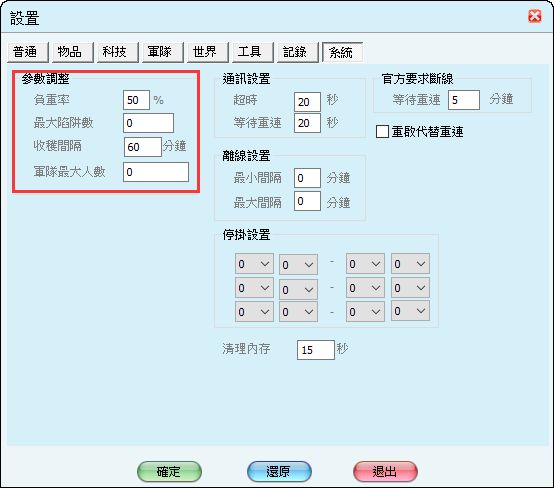Open the 物品 tab
Image resolution: width=555 pixels, height=488 pixels.
[x=73, y=52]
